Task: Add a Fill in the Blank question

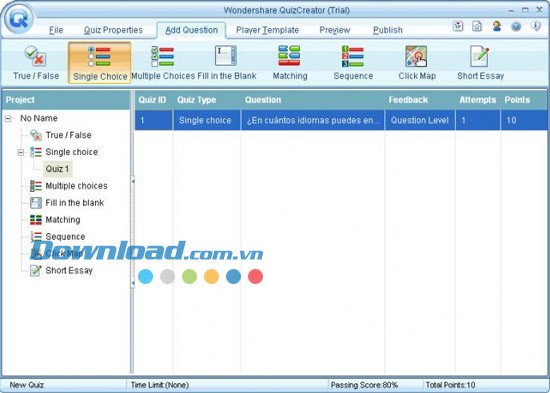Action: tap(226, 63)
